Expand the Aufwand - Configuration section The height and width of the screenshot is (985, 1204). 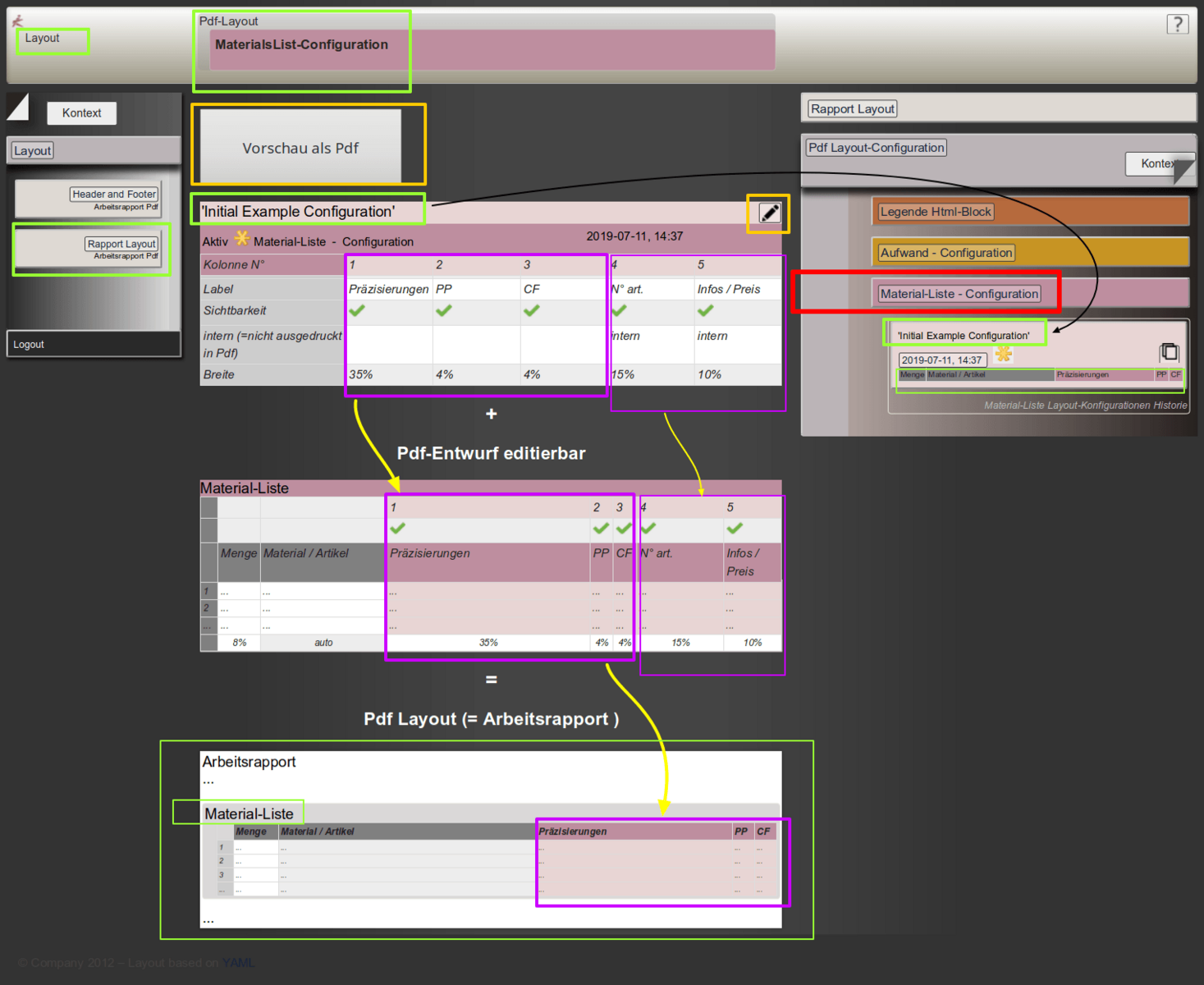945,253
